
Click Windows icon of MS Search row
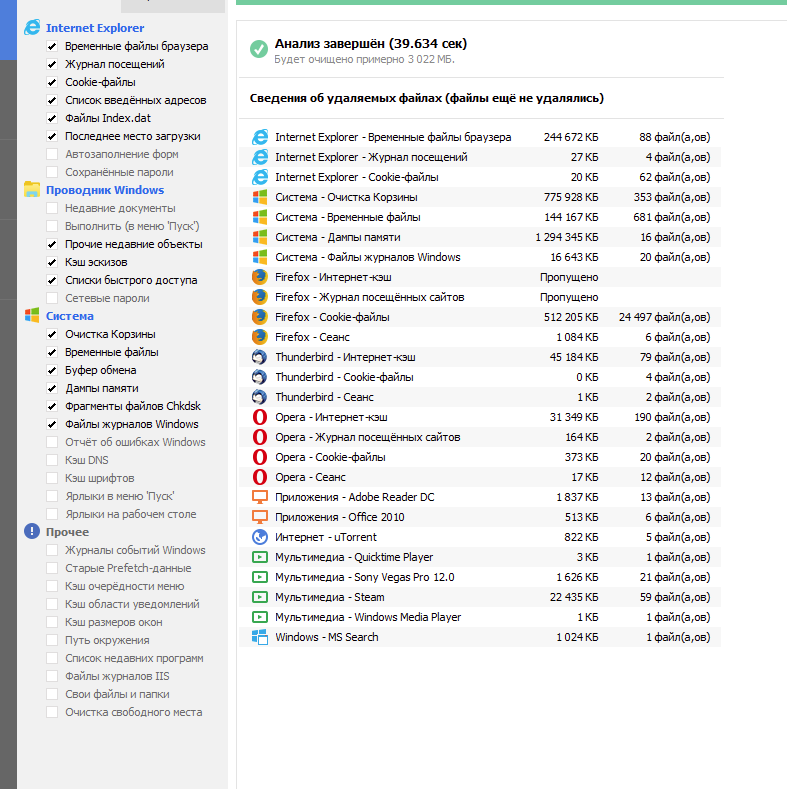(x=260, y=637)
